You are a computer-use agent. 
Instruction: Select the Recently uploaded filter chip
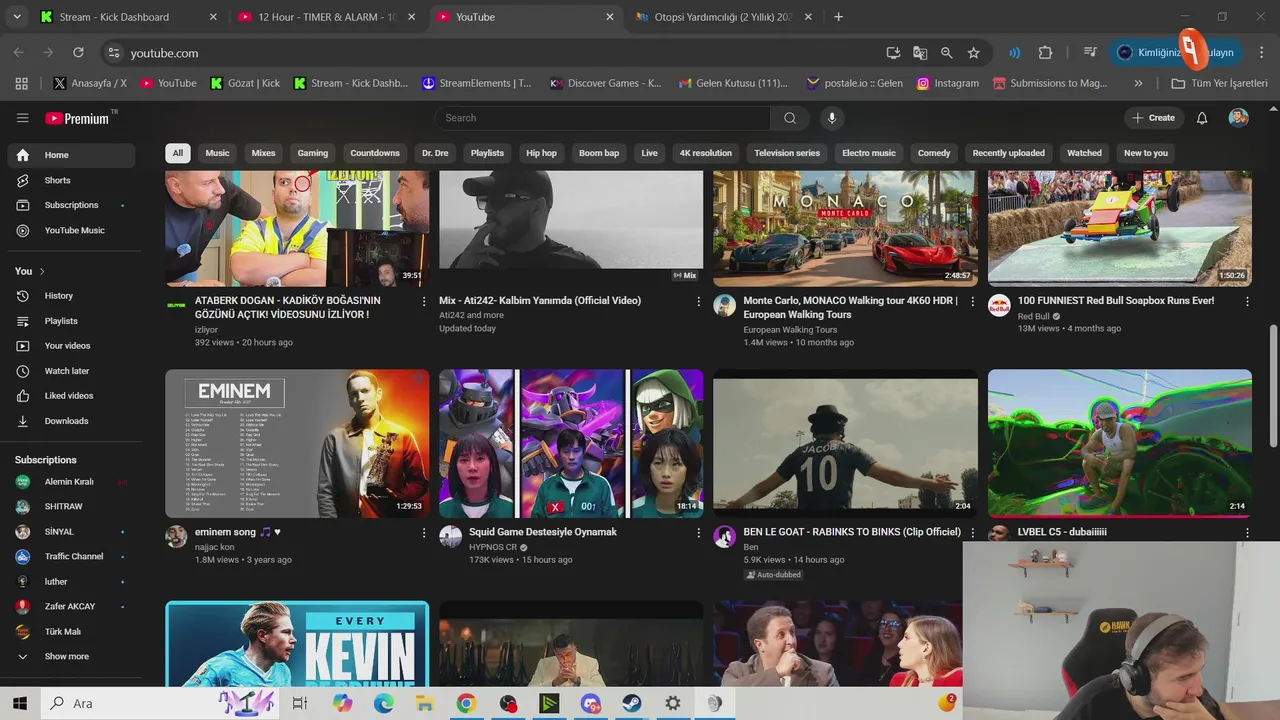click(x=1008, y=153)
